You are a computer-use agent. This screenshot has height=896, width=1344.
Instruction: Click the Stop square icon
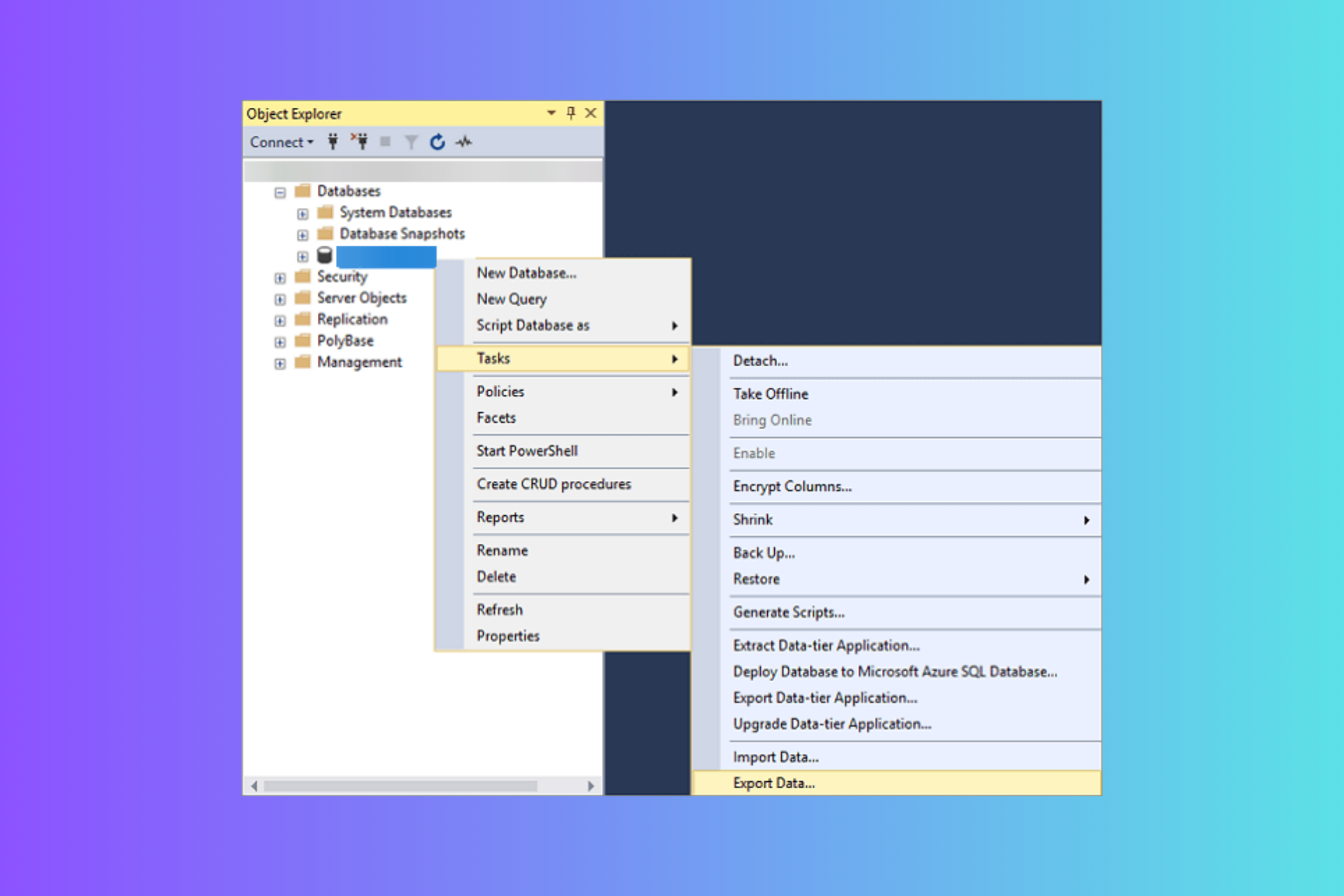tap(385, 142)
